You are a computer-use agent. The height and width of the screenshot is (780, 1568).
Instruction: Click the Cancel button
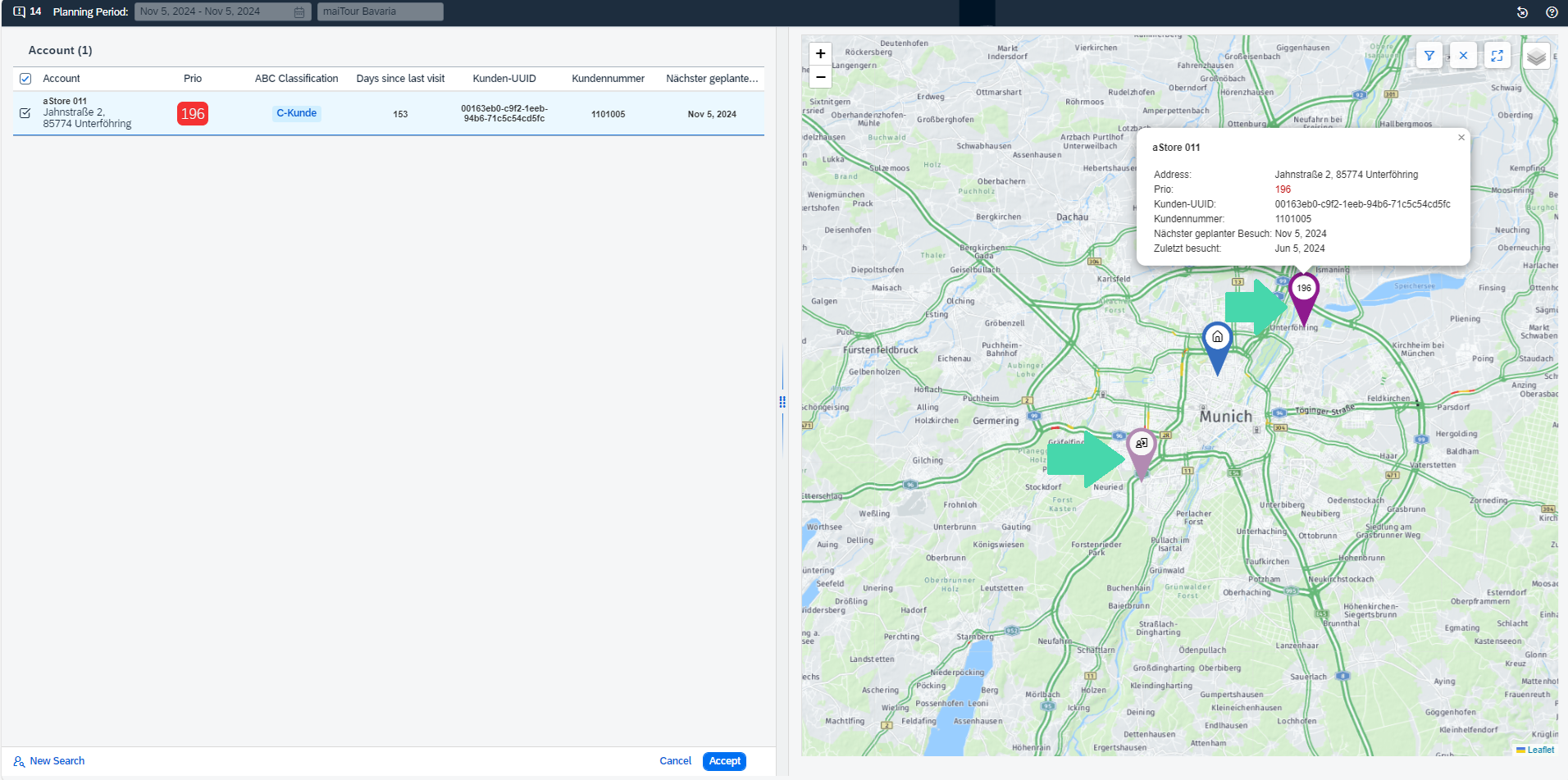676,761
